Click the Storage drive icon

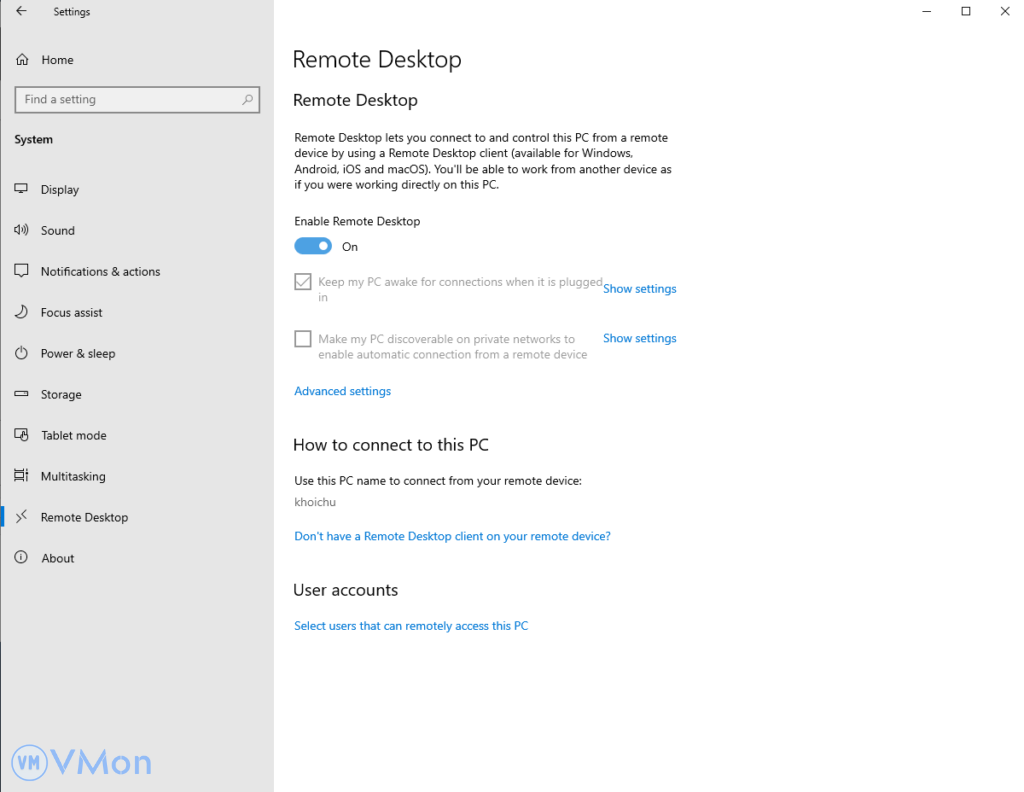coord(21,394)
